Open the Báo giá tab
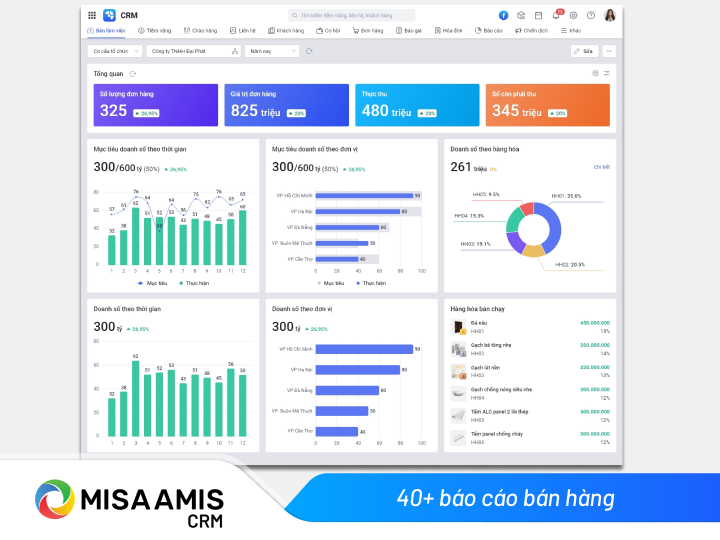720x540 pixels. (x=409, y=31)
